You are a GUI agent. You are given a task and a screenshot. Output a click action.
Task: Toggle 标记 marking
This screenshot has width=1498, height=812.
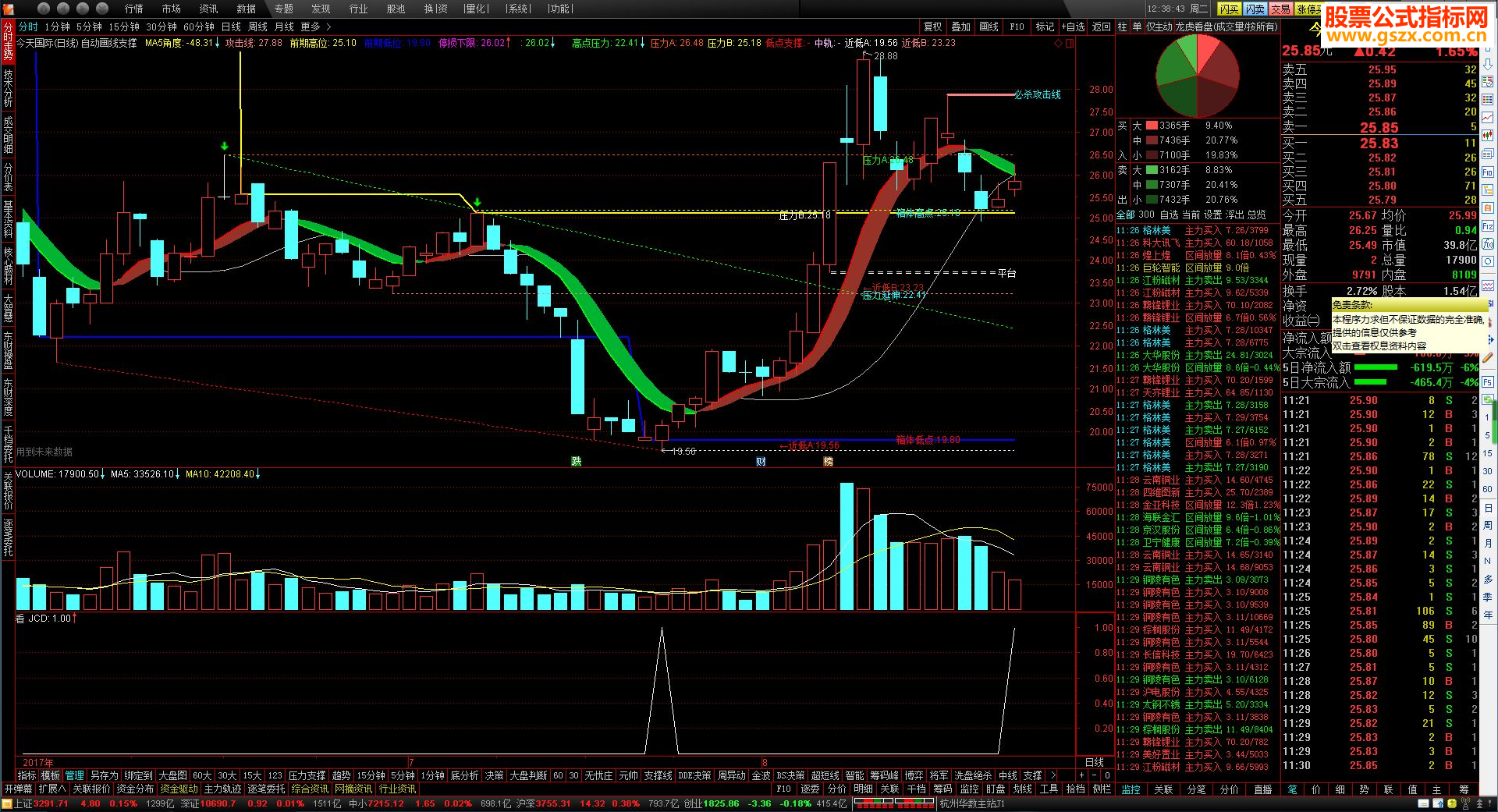[x=1045, y=27]
